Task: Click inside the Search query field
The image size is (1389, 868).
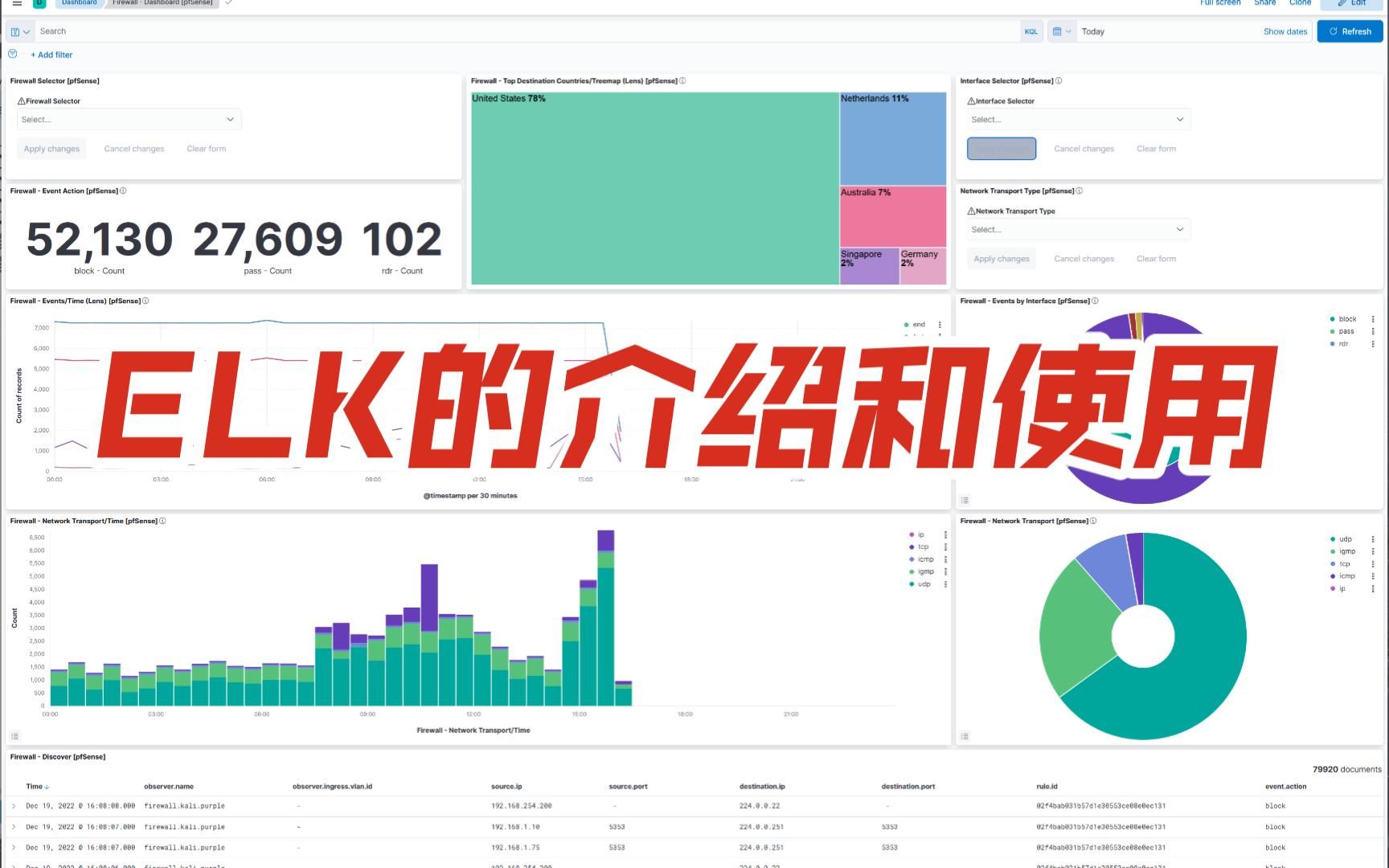Action: click(322, 31)
